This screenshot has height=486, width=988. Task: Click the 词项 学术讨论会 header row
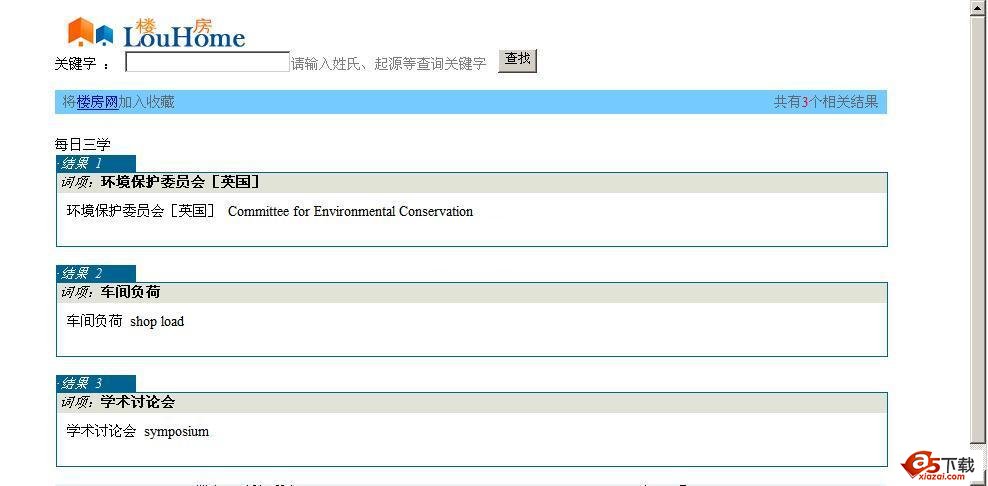[x=118, y=402]
